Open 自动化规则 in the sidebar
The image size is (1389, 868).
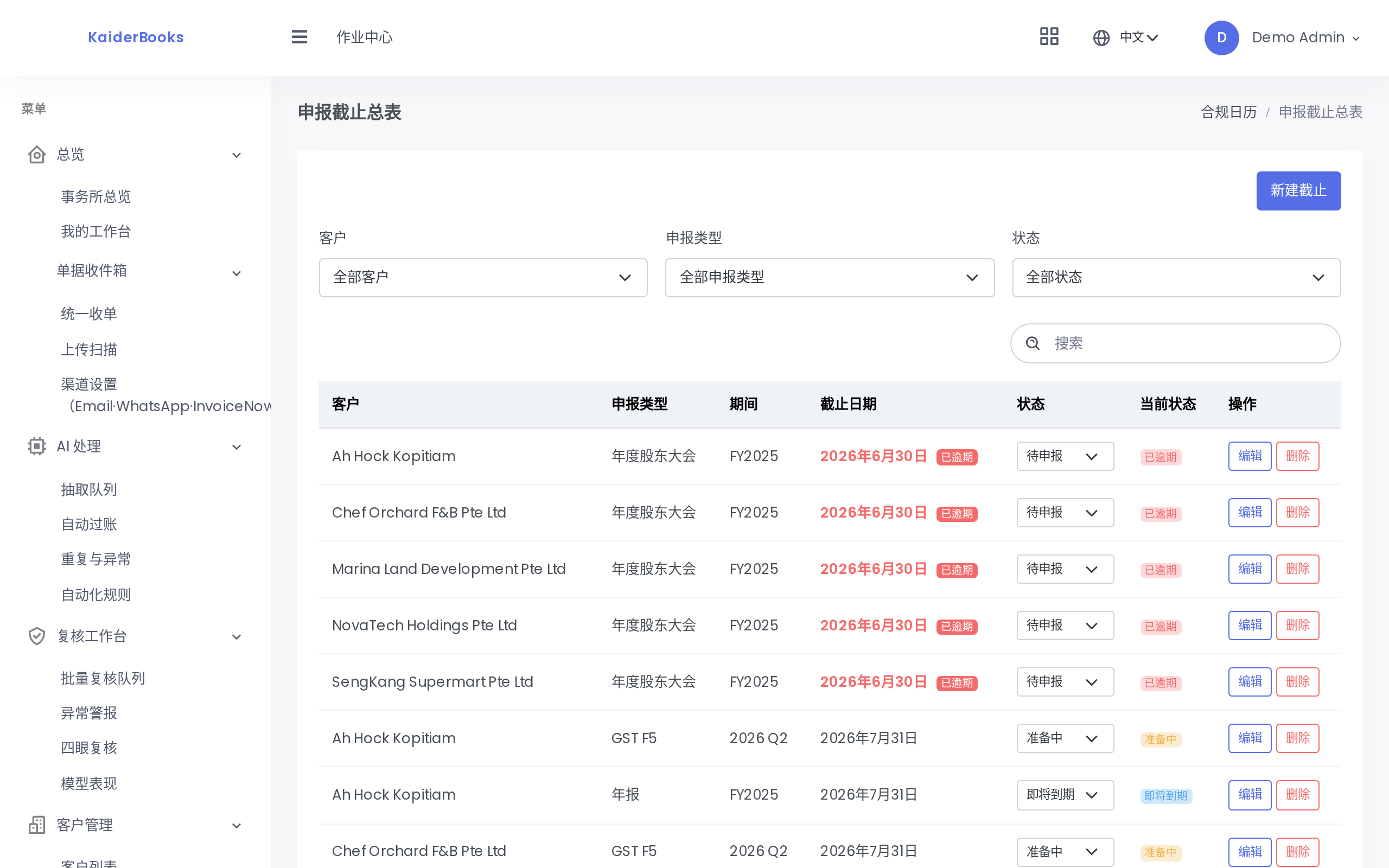[x=96, y=595]
